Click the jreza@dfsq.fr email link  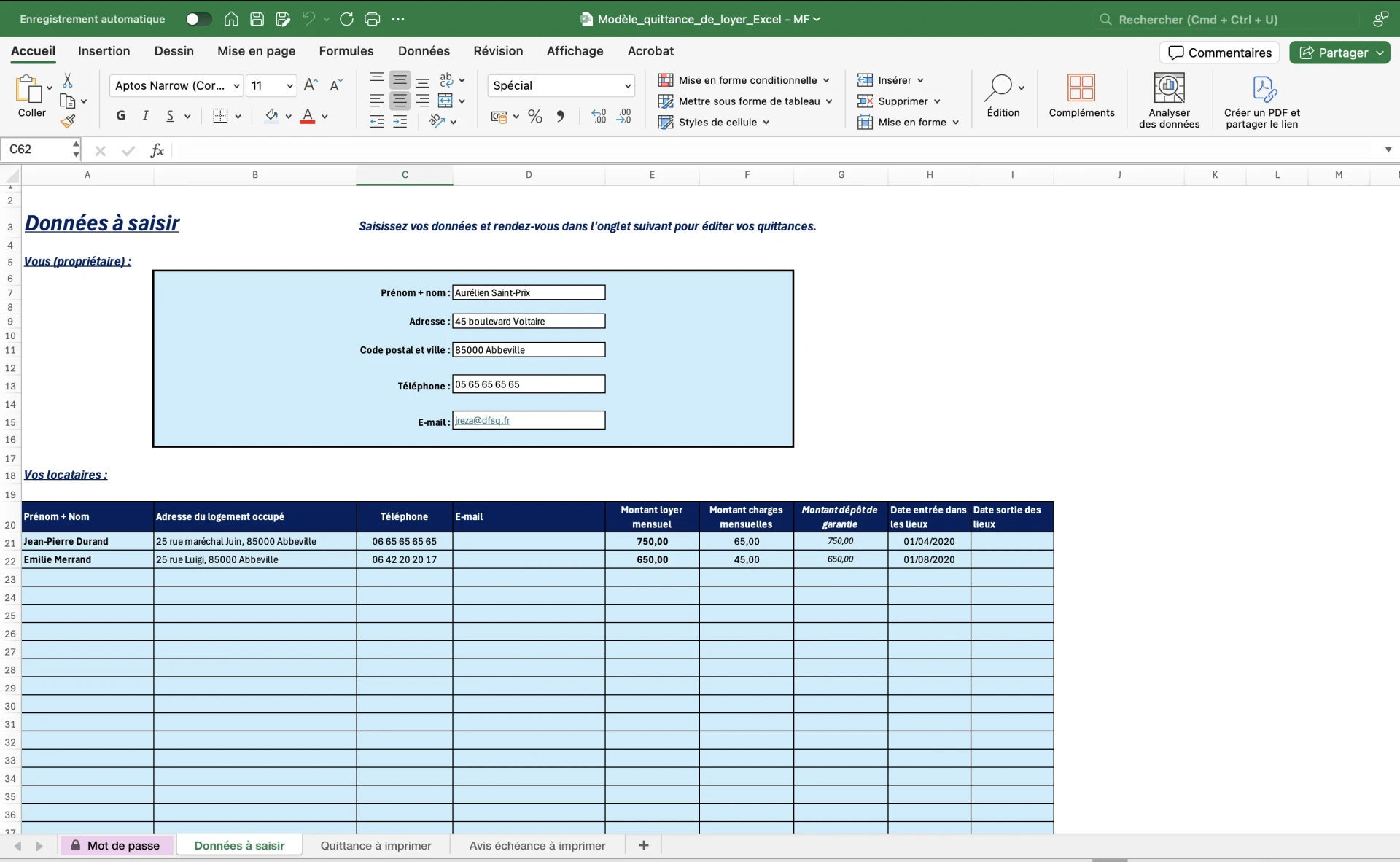pos(482,420)
